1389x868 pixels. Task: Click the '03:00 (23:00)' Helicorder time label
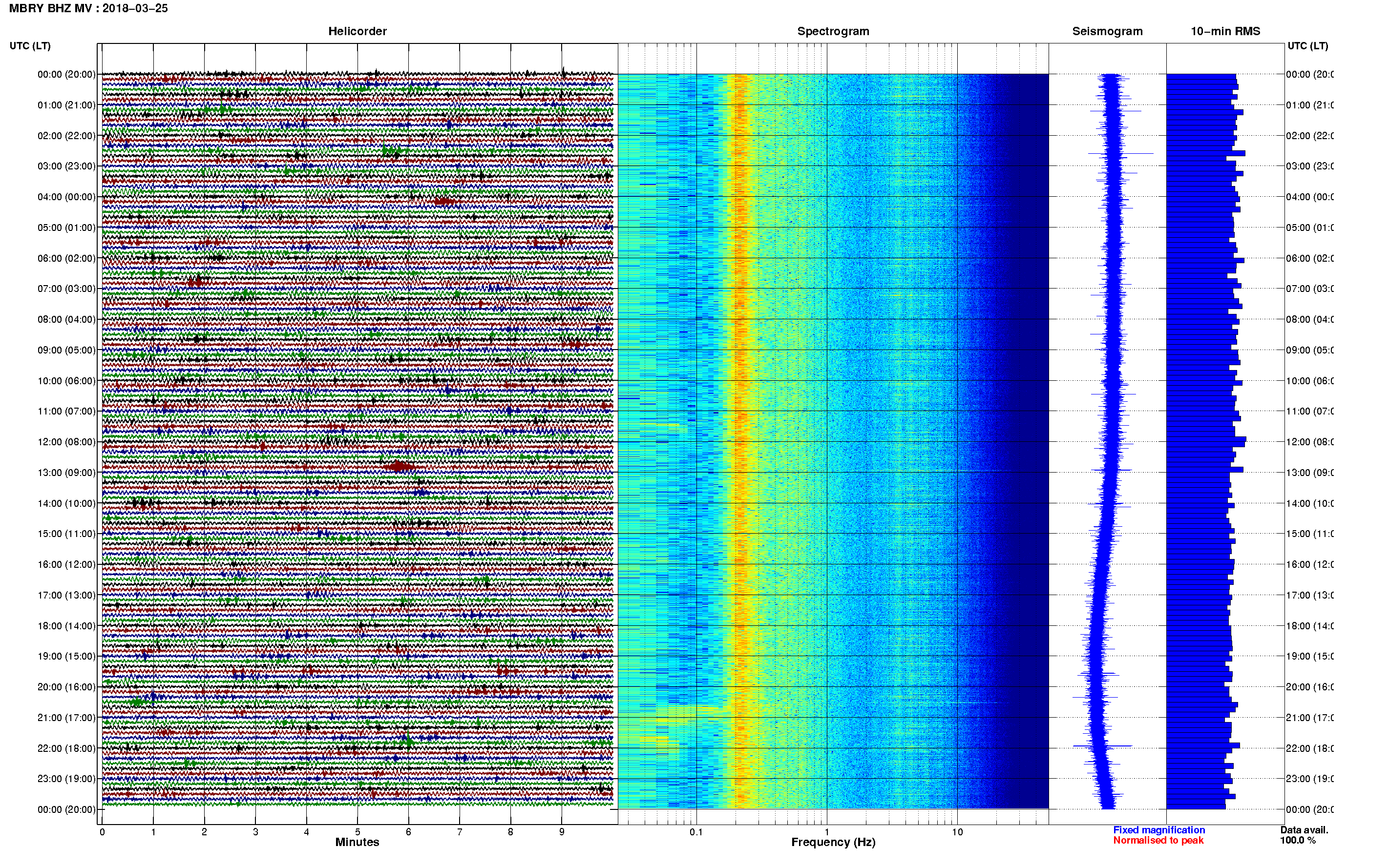tap(66, 166)
